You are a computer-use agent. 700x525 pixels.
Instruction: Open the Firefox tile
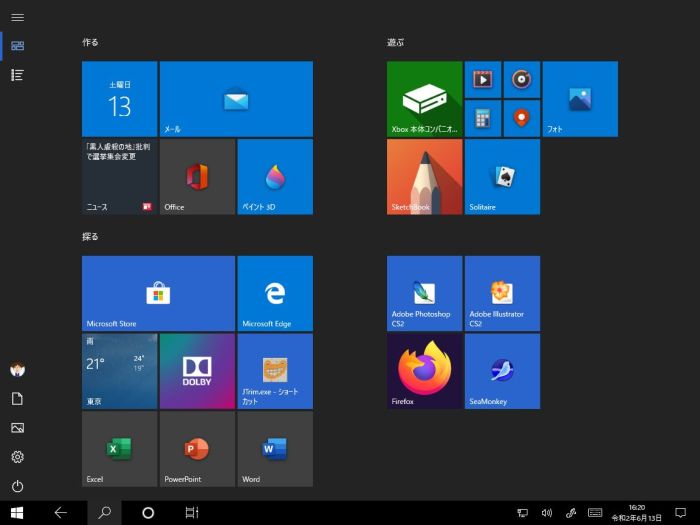click(424, 371)
